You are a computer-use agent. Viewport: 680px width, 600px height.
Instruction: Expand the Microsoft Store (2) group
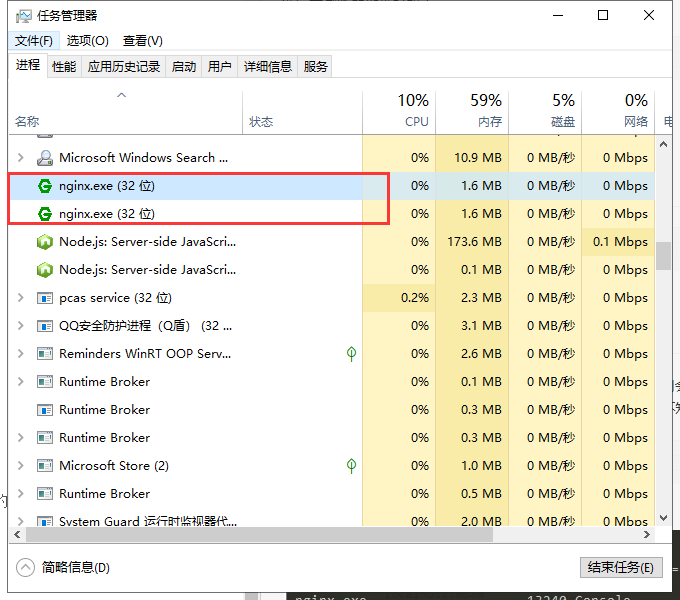[x=20, y=466]
